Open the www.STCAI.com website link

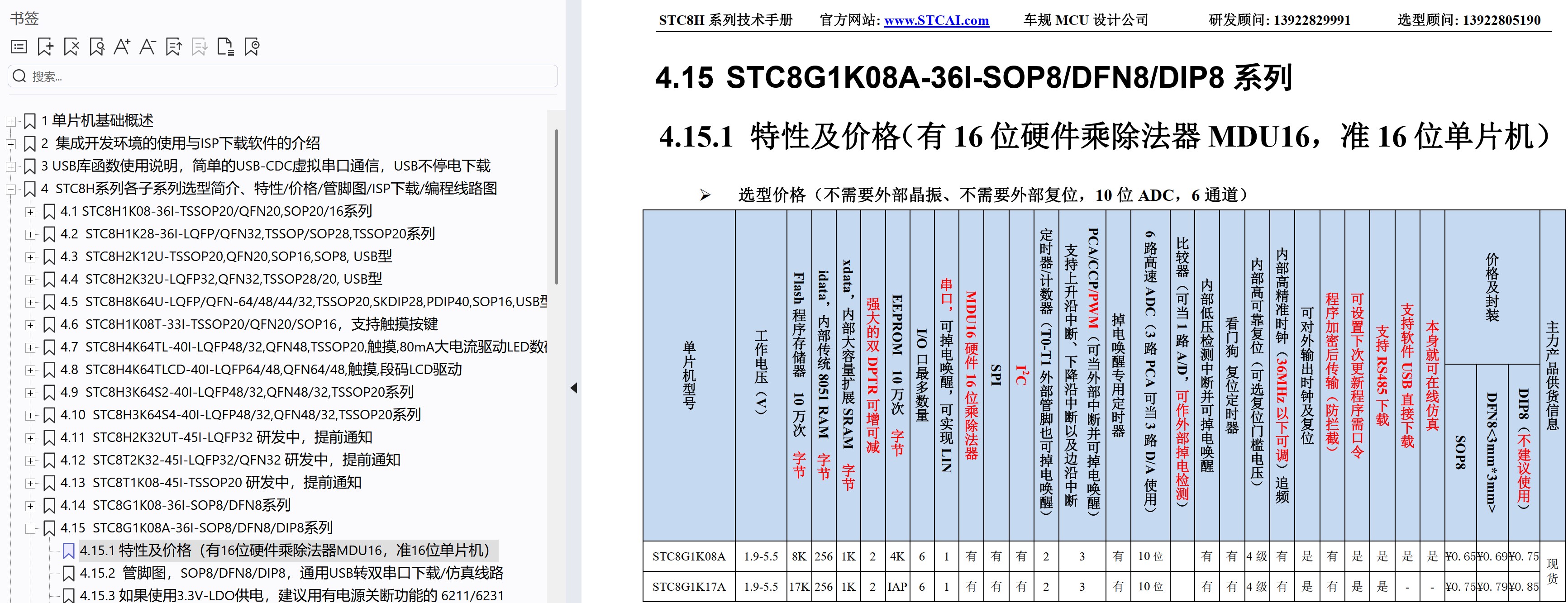936,20
